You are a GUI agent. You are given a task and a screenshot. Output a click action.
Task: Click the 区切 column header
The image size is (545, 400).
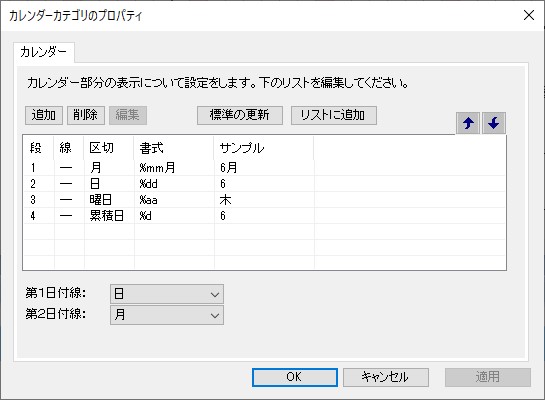(109, 148)
